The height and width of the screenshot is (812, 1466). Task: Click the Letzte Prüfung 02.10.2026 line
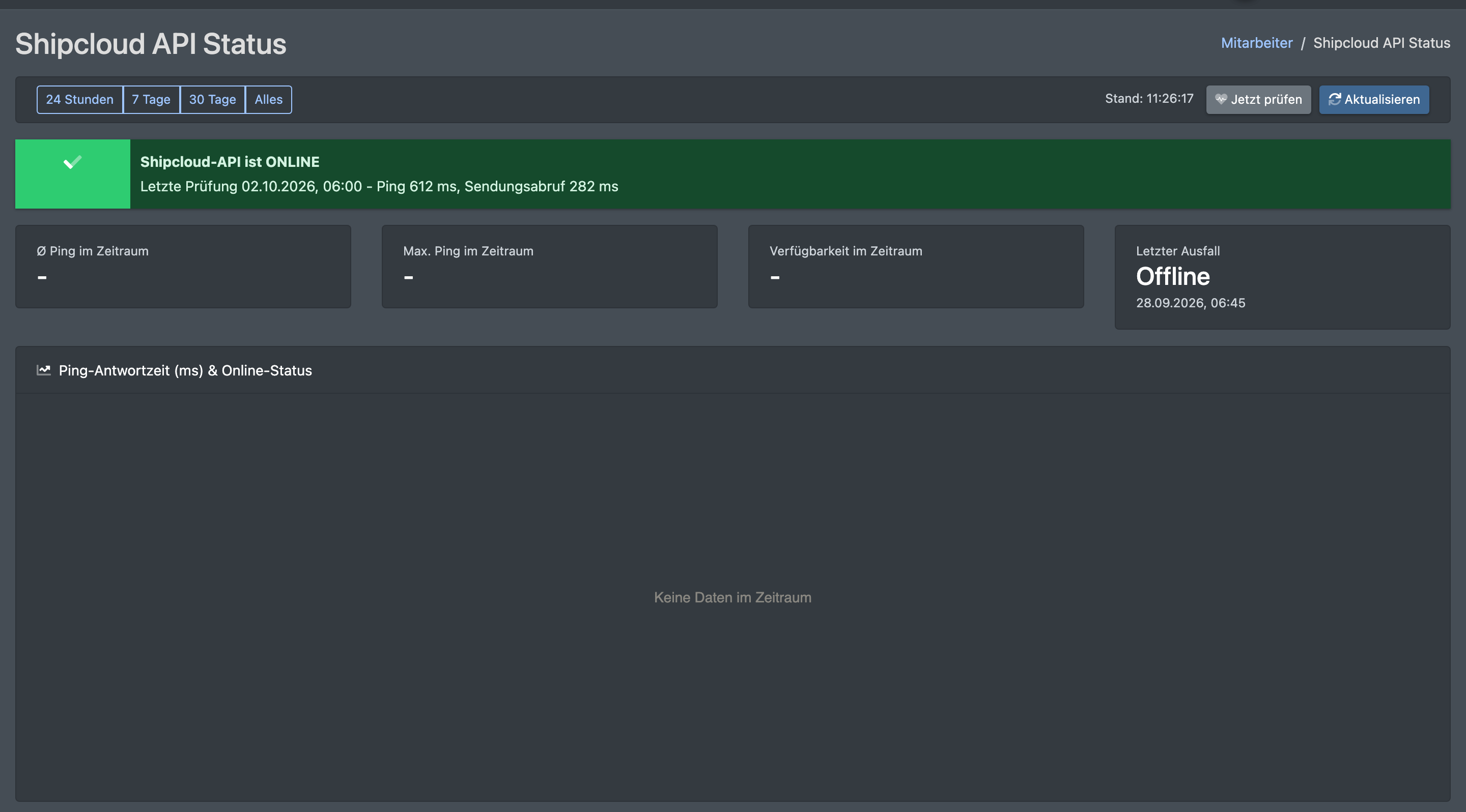(x=379, y=186)
